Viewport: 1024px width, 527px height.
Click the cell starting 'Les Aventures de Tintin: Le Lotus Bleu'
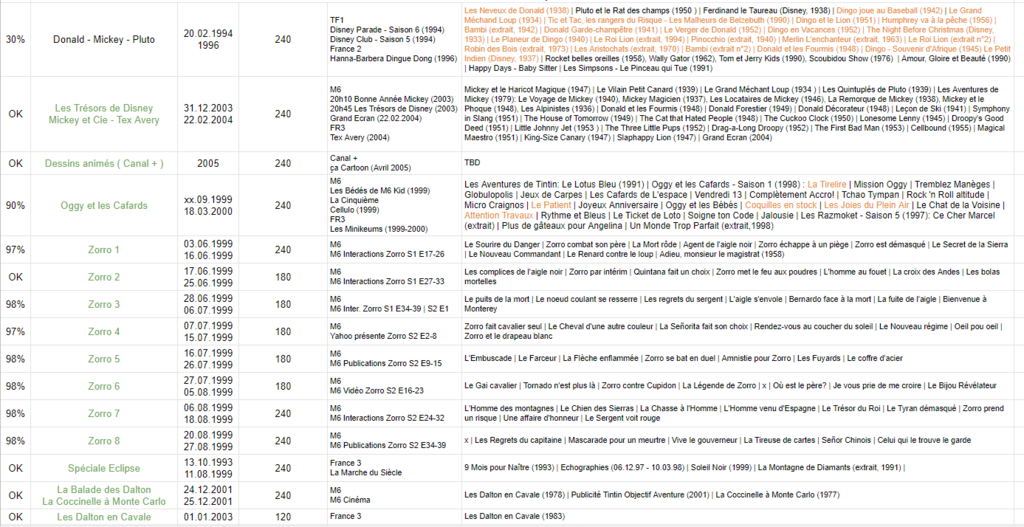[x=738, y=206]
